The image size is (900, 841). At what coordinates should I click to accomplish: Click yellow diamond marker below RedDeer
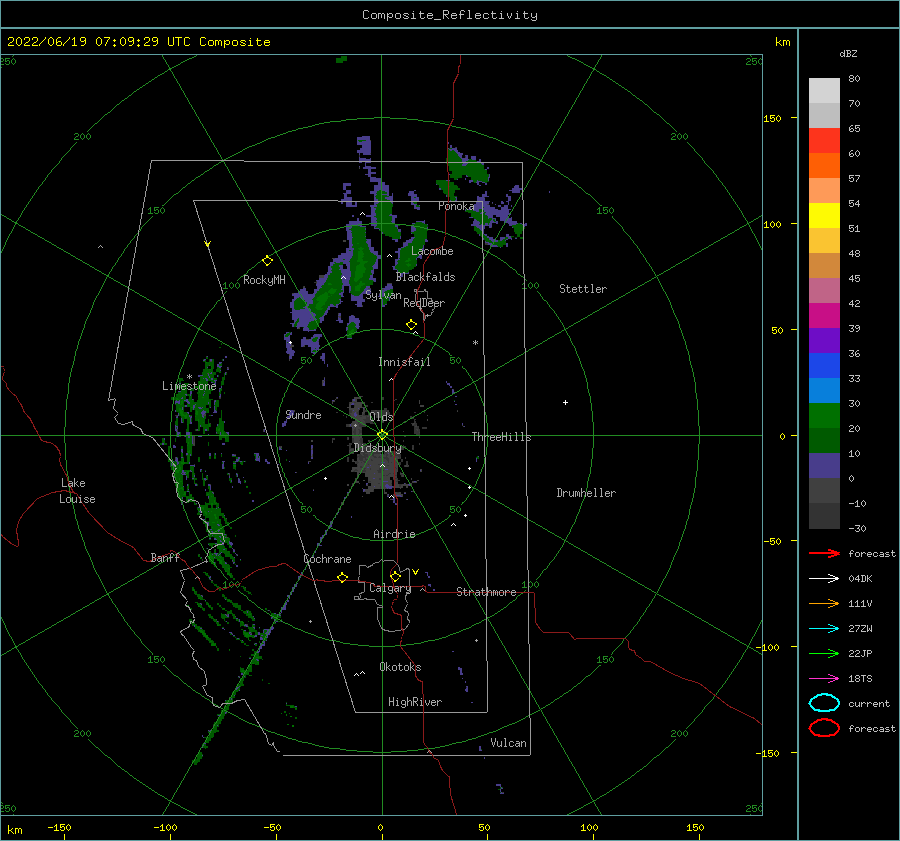[411, 325]
